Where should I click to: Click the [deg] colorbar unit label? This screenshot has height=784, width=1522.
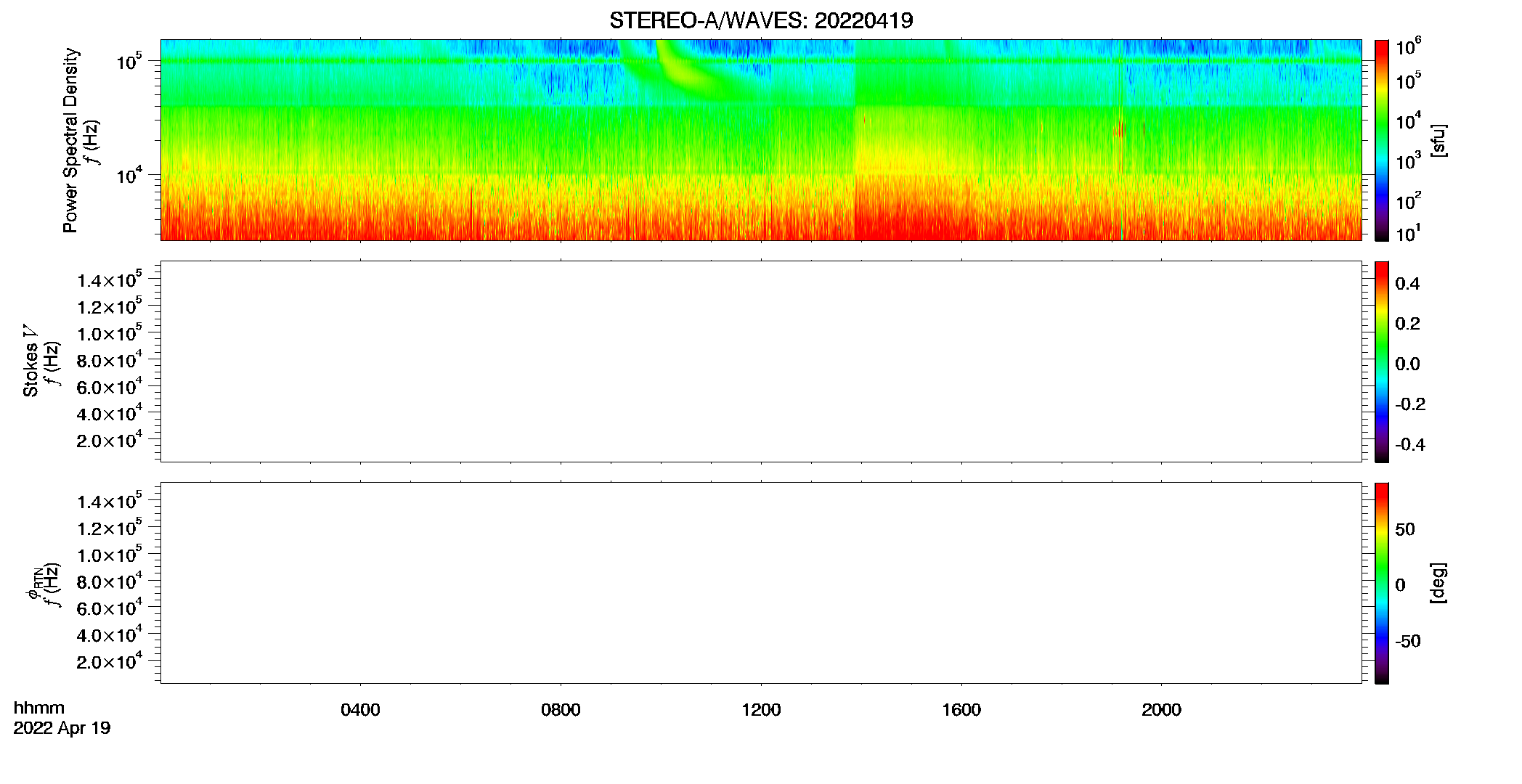point(1438,583)
